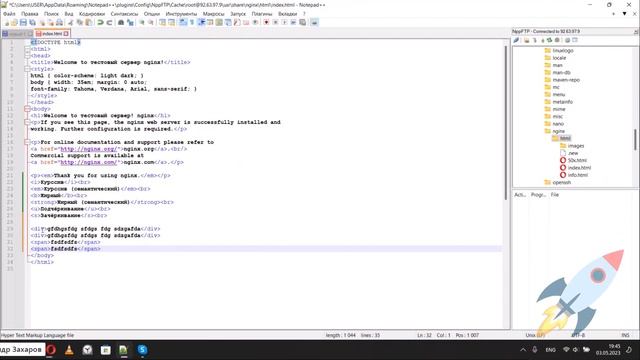This screenshot has width=640, height=360.
Task: Click the NppFTP window toolbar icon
Action: pos(314,22)
